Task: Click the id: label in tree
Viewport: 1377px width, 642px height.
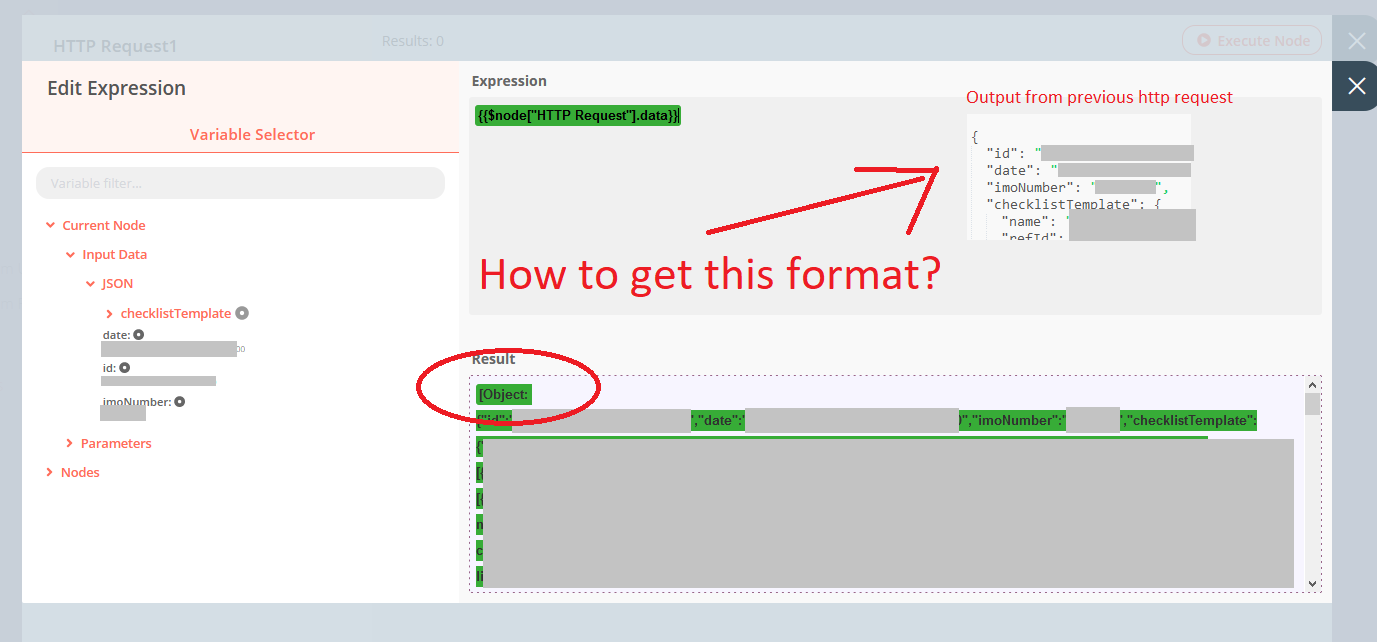Action: 109,368
